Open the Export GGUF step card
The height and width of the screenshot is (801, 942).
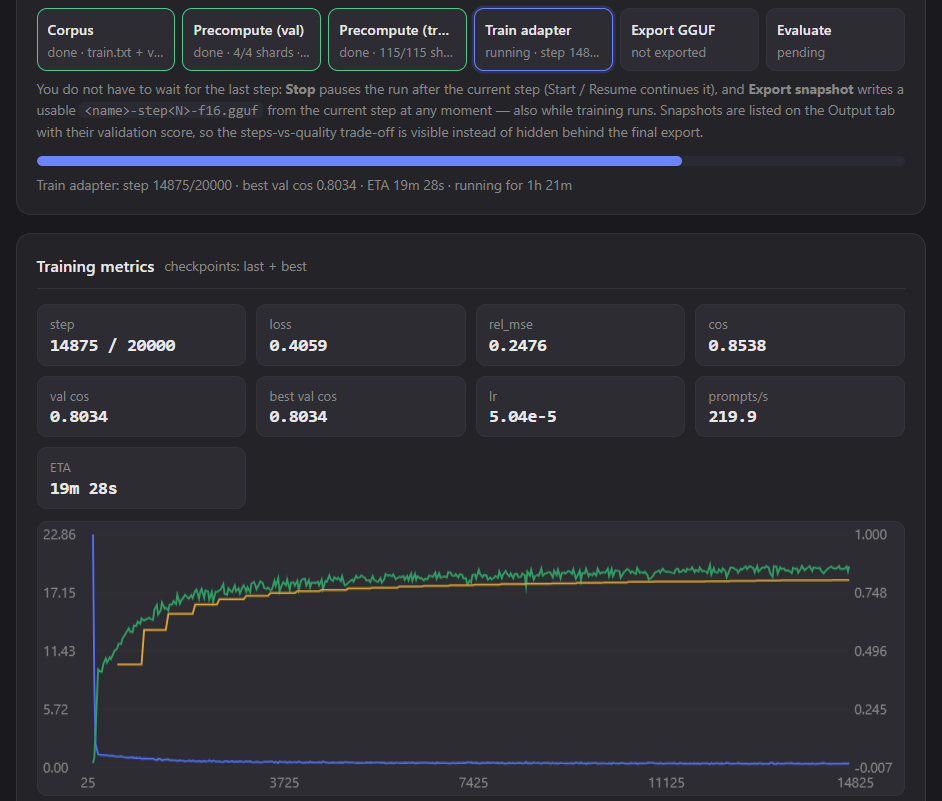pos(689,40)
